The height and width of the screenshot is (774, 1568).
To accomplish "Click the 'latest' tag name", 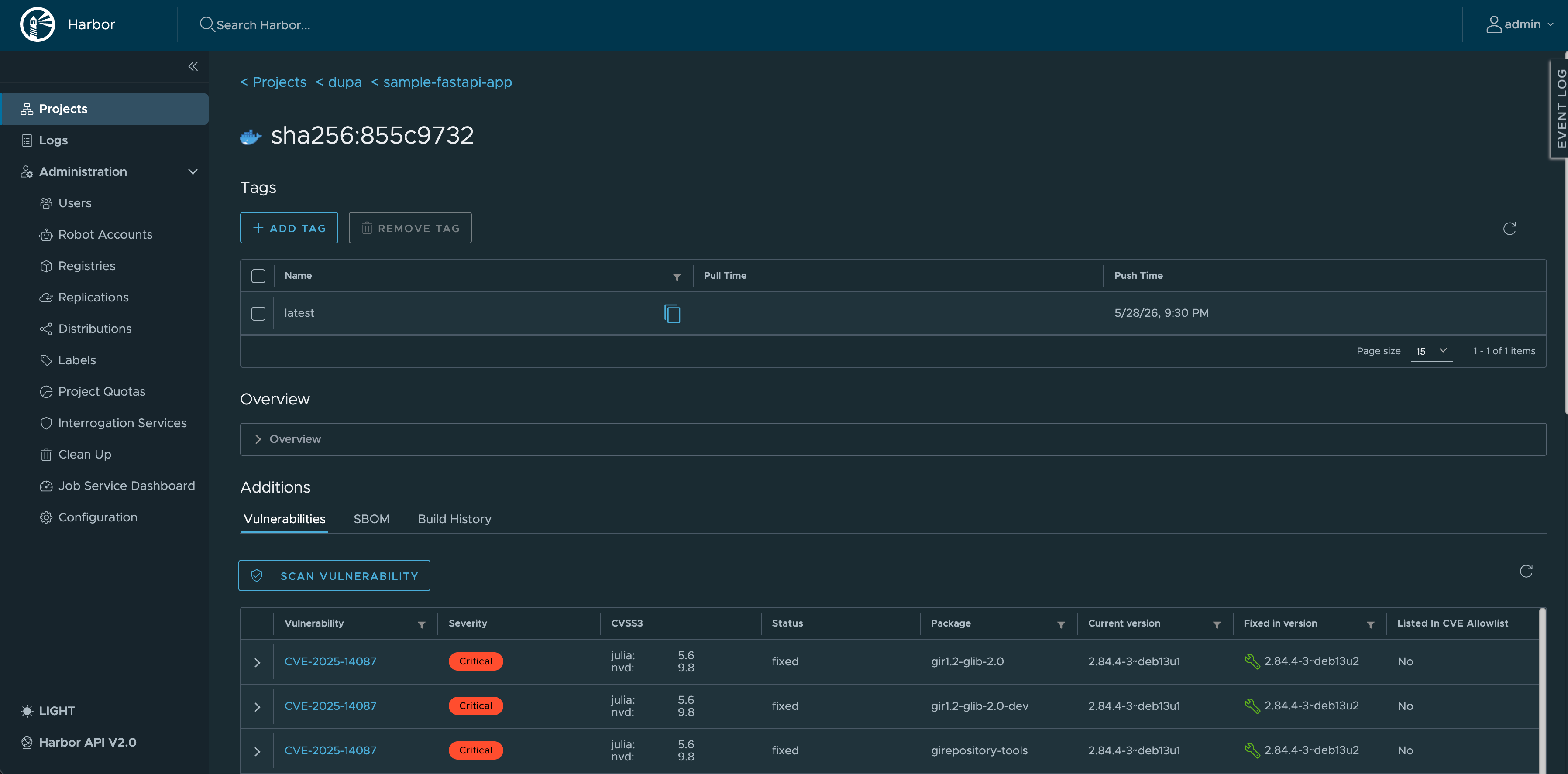I will (x=299, y=313).
